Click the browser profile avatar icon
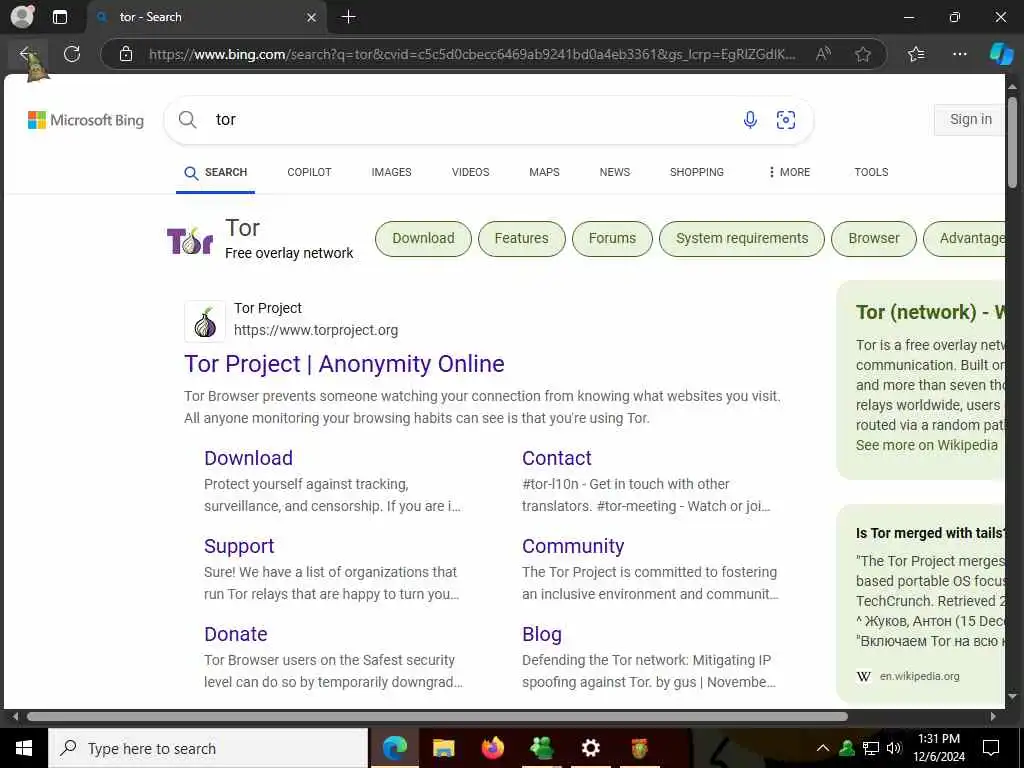 click(x=22, y=16)
